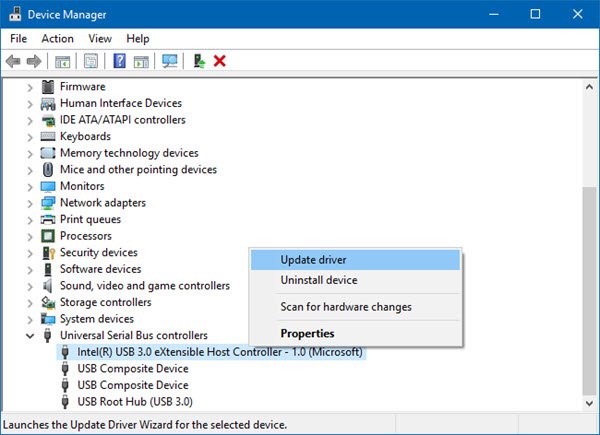Open Help via blue question mark icon
This screenshot has height=435, width=600.
119,61
